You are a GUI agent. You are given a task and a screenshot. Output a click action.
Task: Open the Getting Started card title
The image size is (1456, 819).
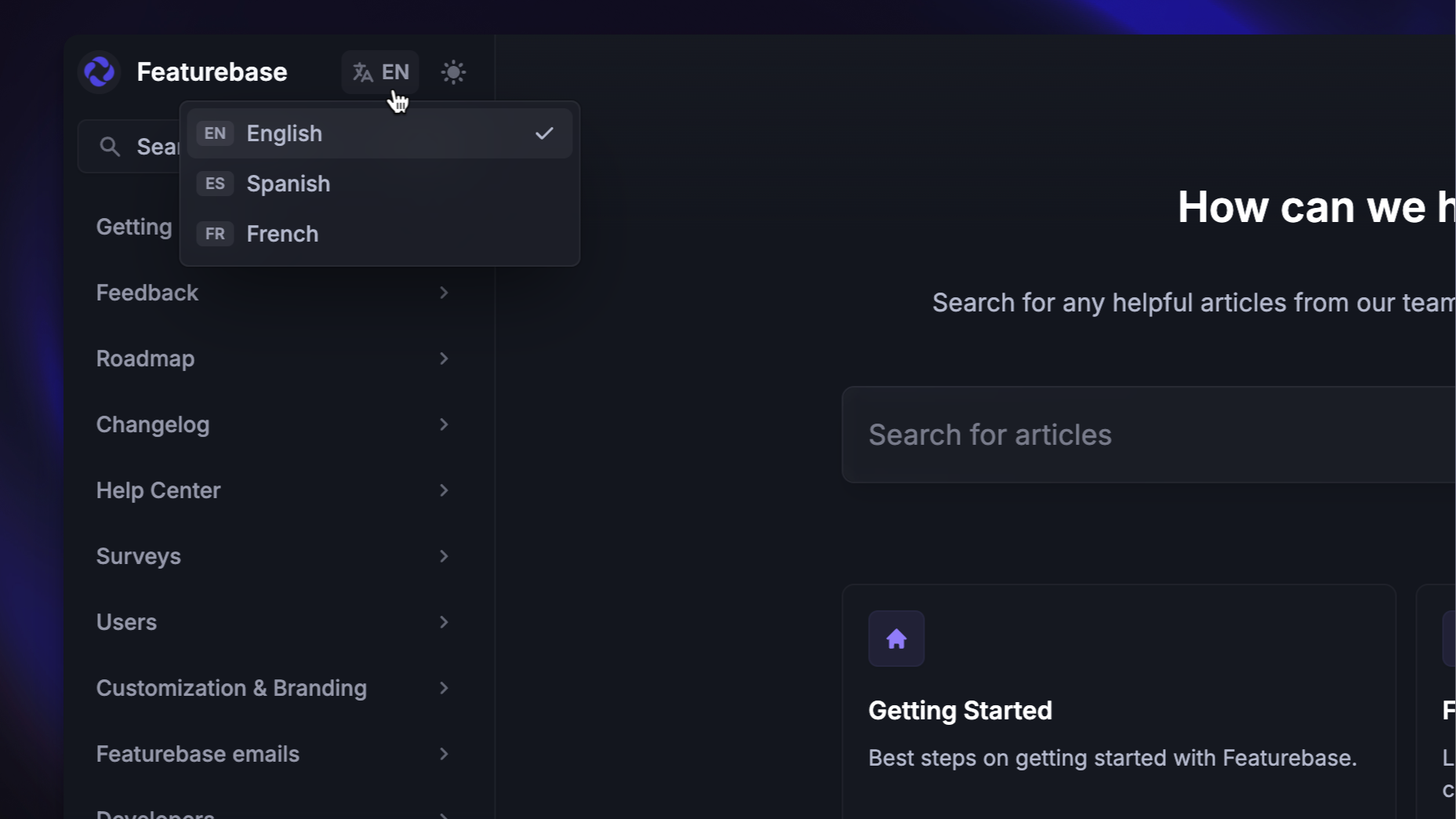960,711
